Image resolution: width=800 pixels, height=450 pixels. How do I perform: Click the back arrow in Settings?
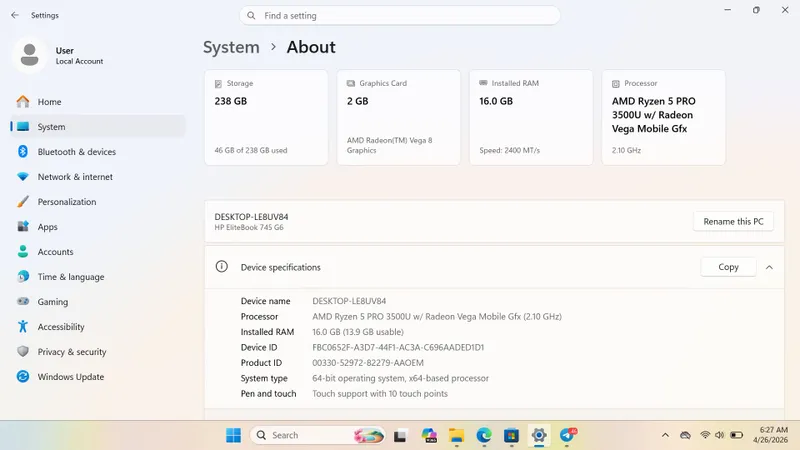[x=15, y=15]
